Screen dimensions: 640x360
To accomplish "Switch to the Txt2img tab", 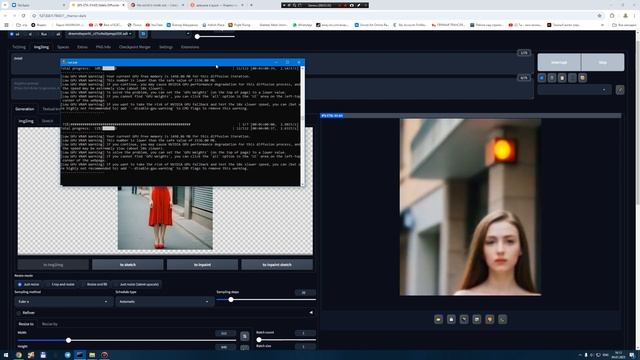I will 19,47.
